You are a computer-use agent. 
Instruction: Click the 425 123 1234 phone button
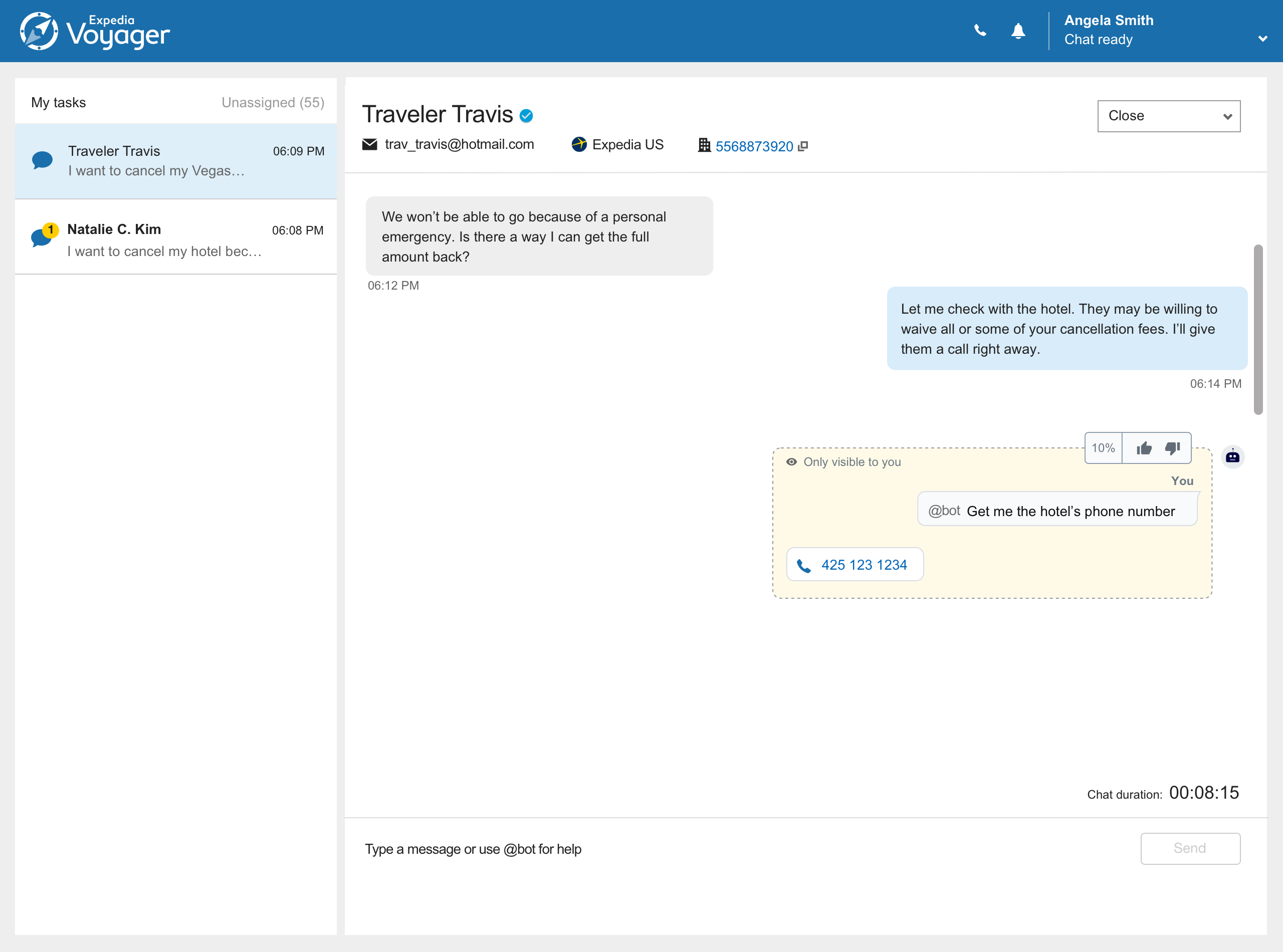click(x=854, y=565)
